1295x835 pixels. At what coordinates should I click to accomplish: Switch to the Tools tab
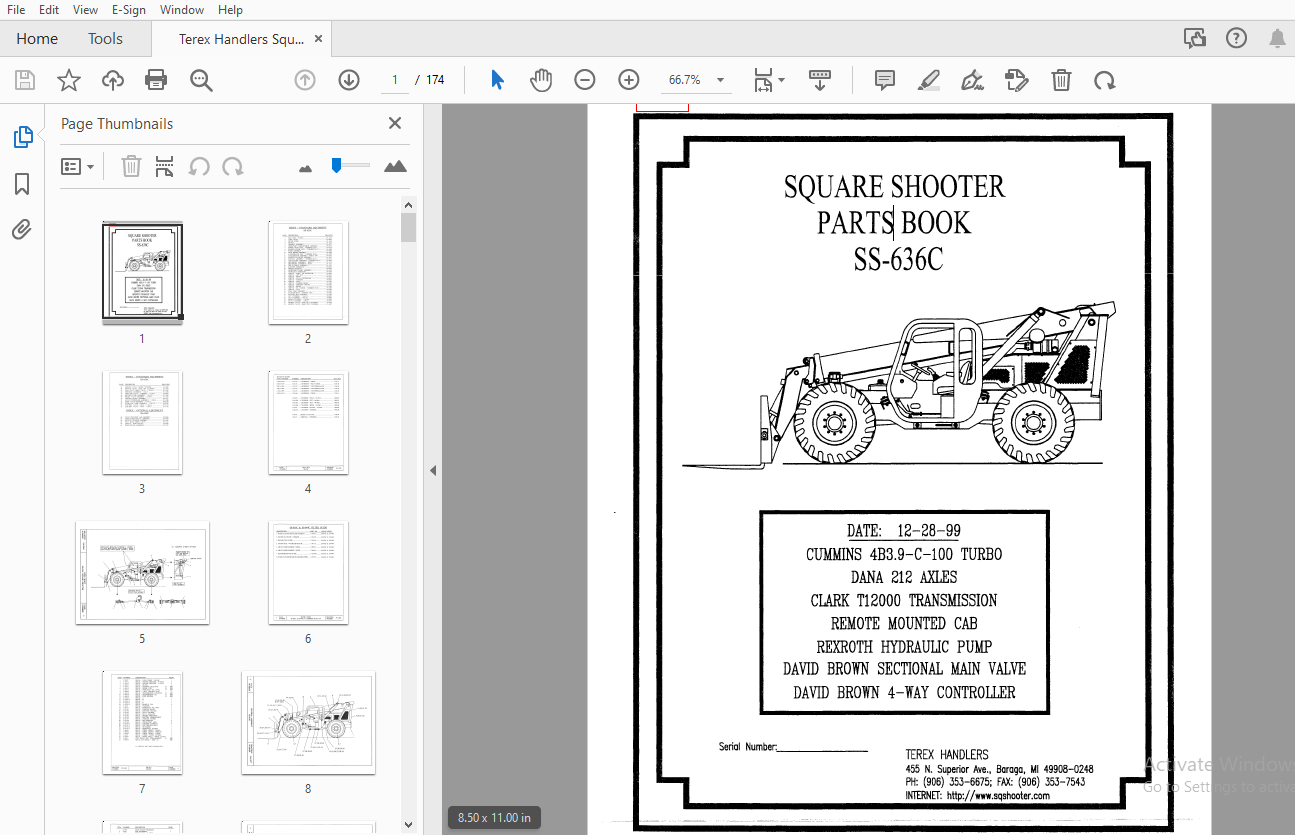(105, 39)
